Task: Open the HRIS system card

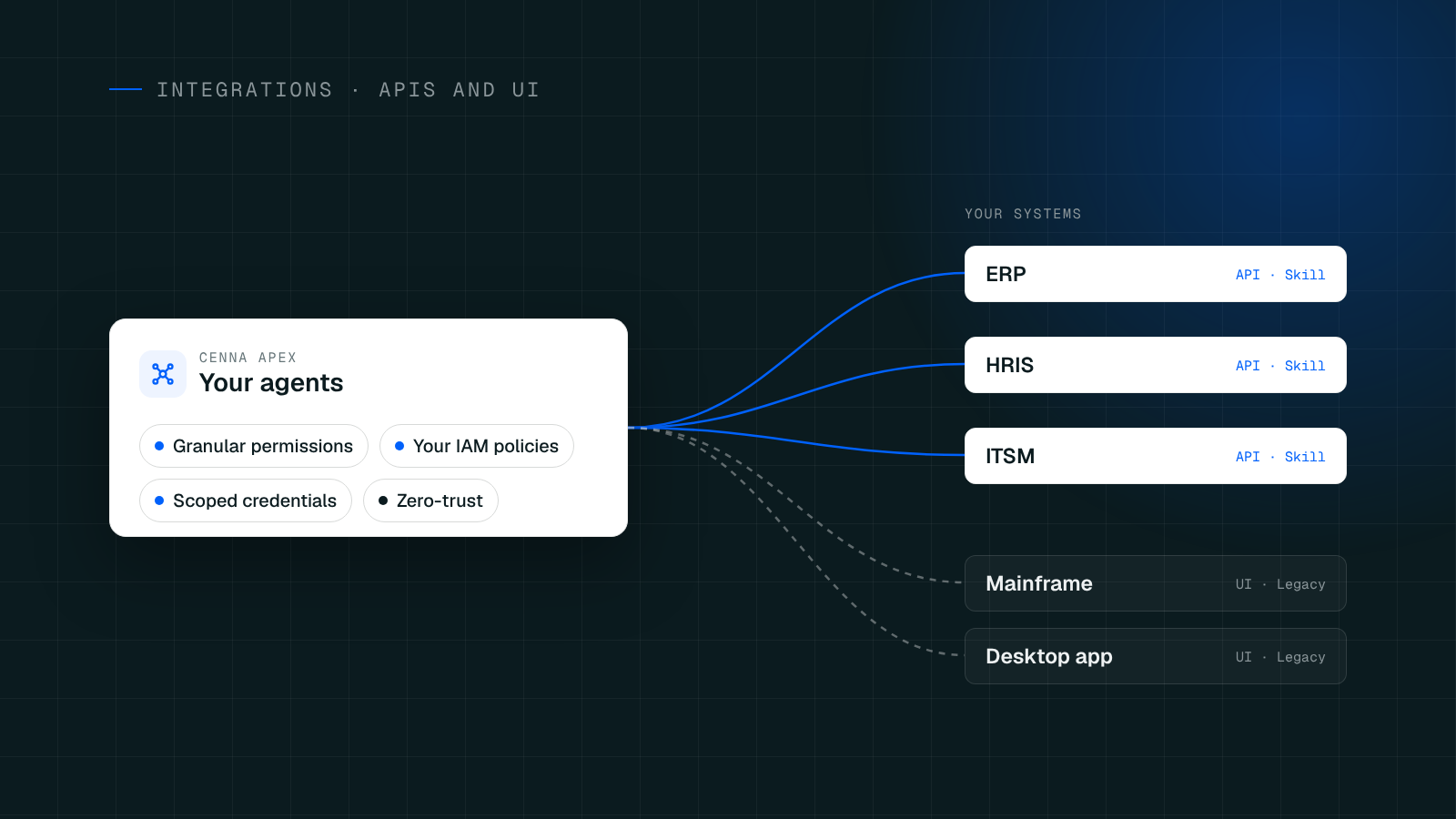Action: (x=1156, y=365)
